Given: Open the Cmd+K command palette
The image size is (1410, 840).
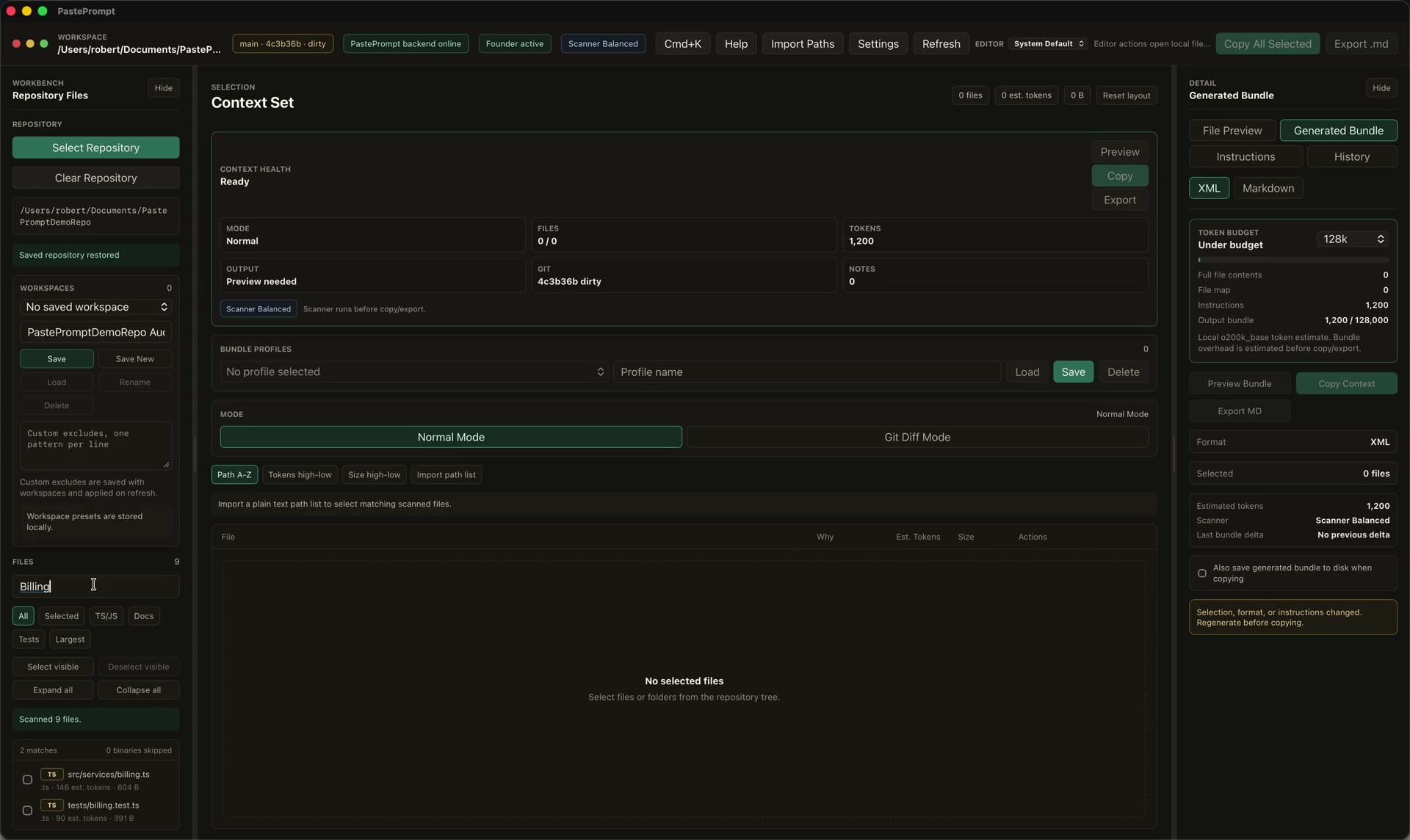Looking at the screenshot, I should click(x=682, y=44).
